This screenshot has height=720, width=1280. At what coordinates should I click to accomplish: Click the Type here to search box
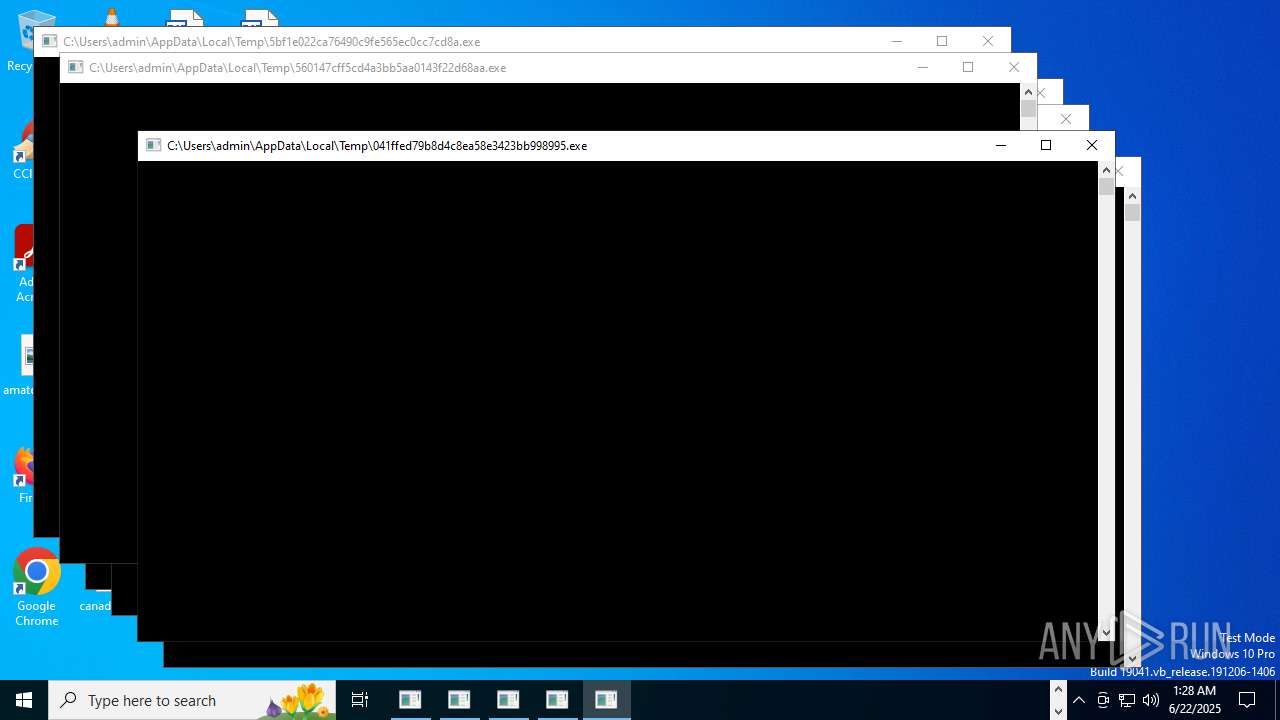[192, 700]
